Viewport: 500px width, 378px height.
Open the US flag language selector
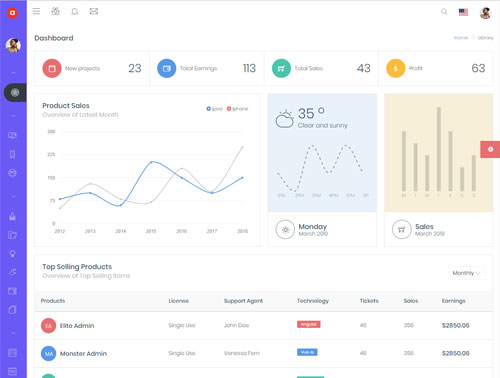point(463,12)
